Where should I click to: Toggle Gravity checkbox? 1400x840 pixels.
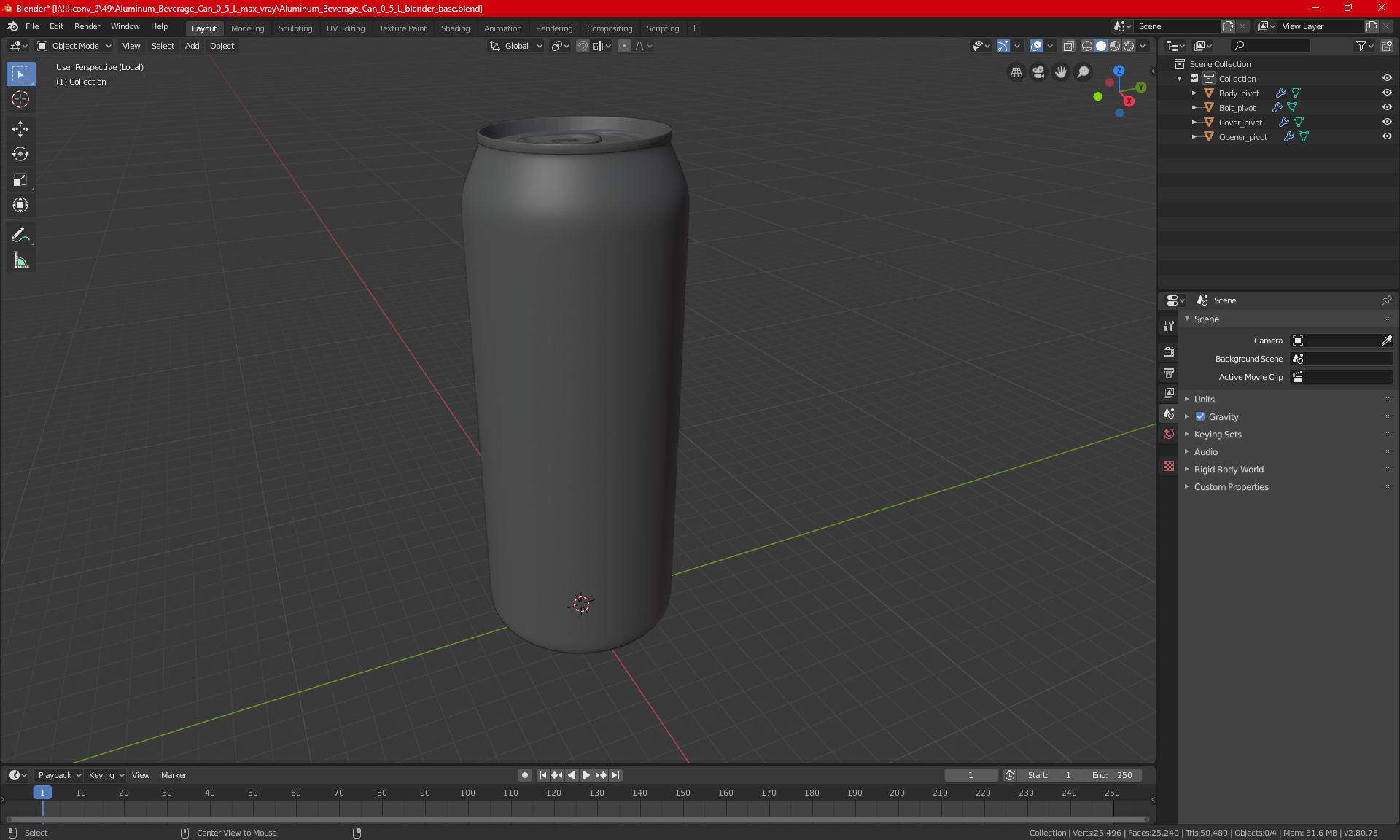click(1200, 417)
